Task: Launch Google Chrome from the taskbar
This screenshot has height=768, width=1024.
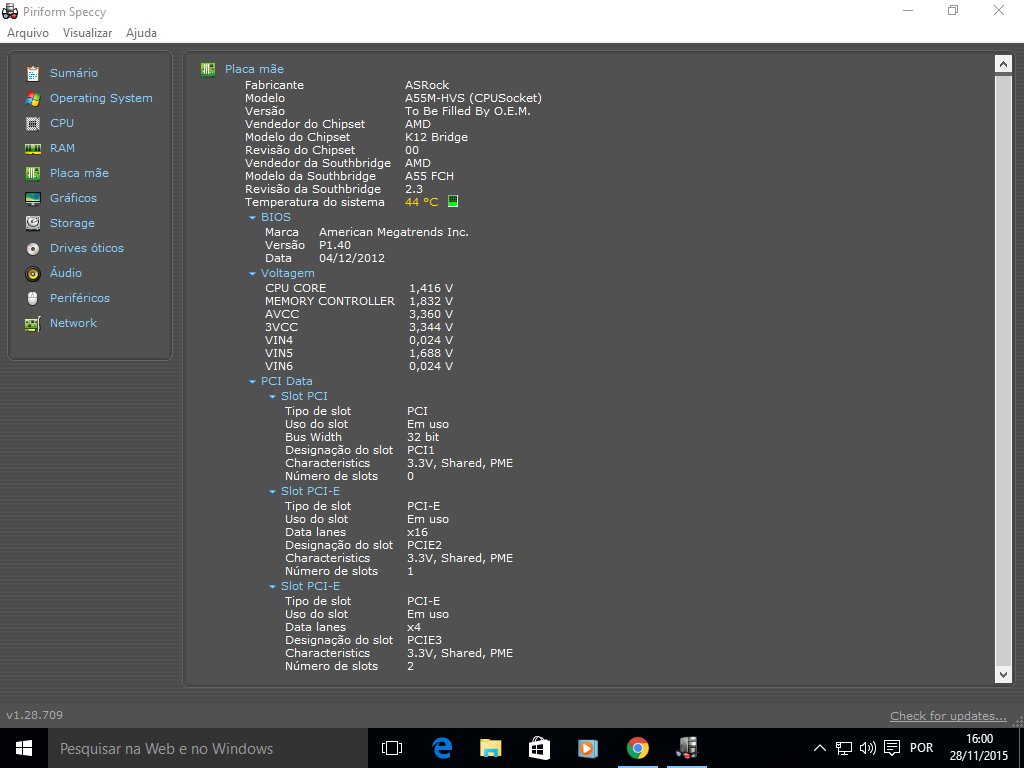Action: [x=637, y=748]
